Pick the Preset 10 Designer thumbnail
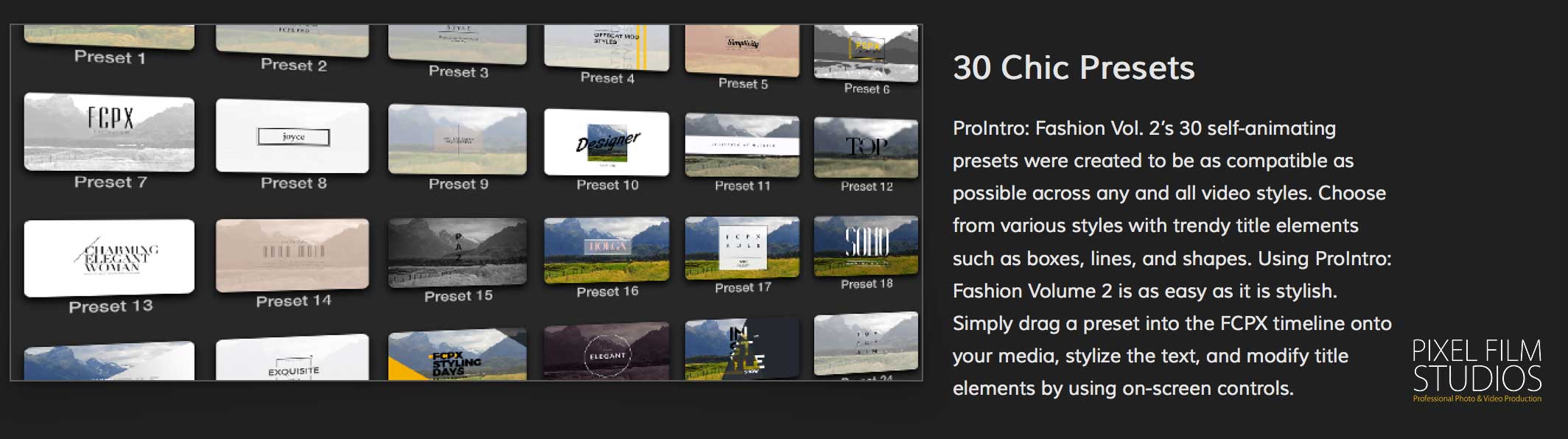Screen dimensions: 1568x439 [x=606, y=143]
